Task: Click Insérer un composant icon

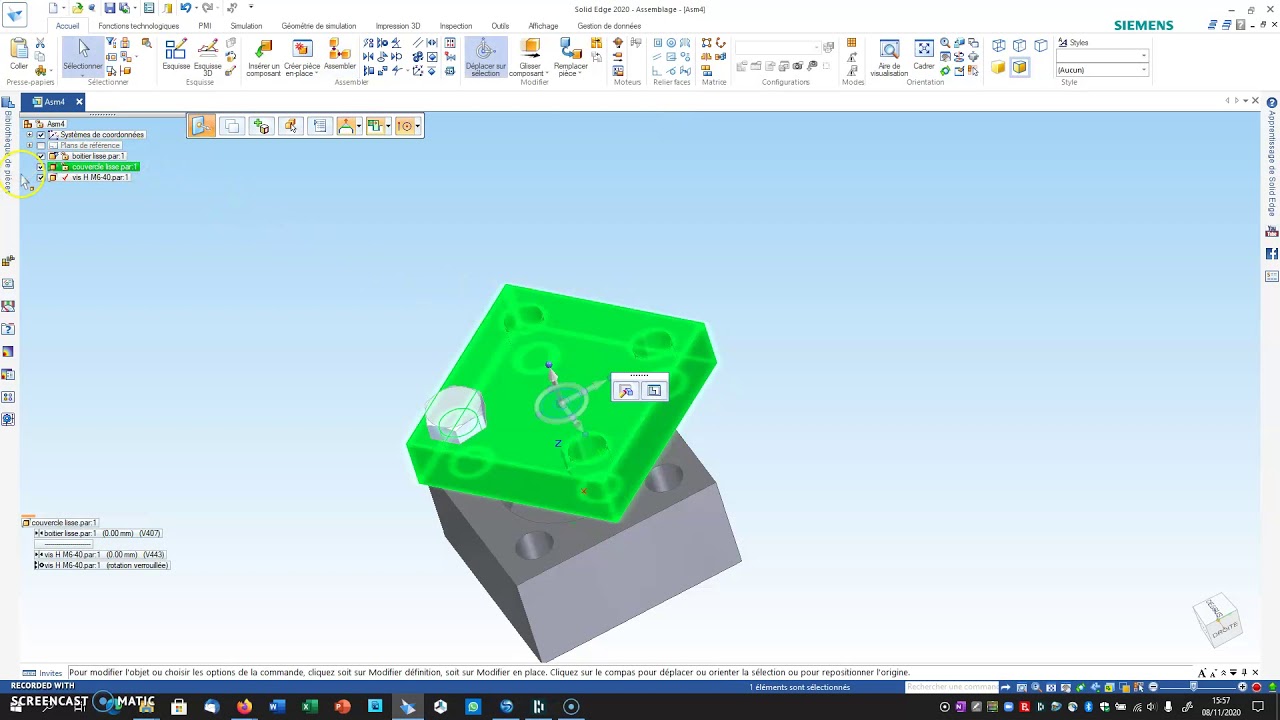Action: (264, 49)
